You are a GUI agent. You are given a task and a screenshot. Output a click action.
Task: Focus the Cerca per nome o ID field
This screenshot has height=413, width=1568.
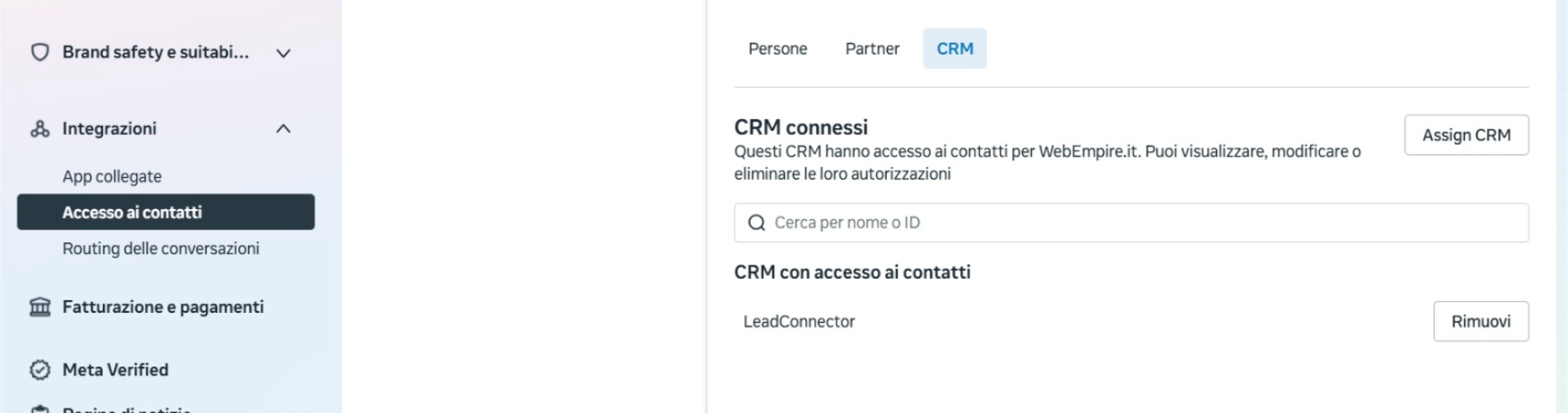point(1131,223)
